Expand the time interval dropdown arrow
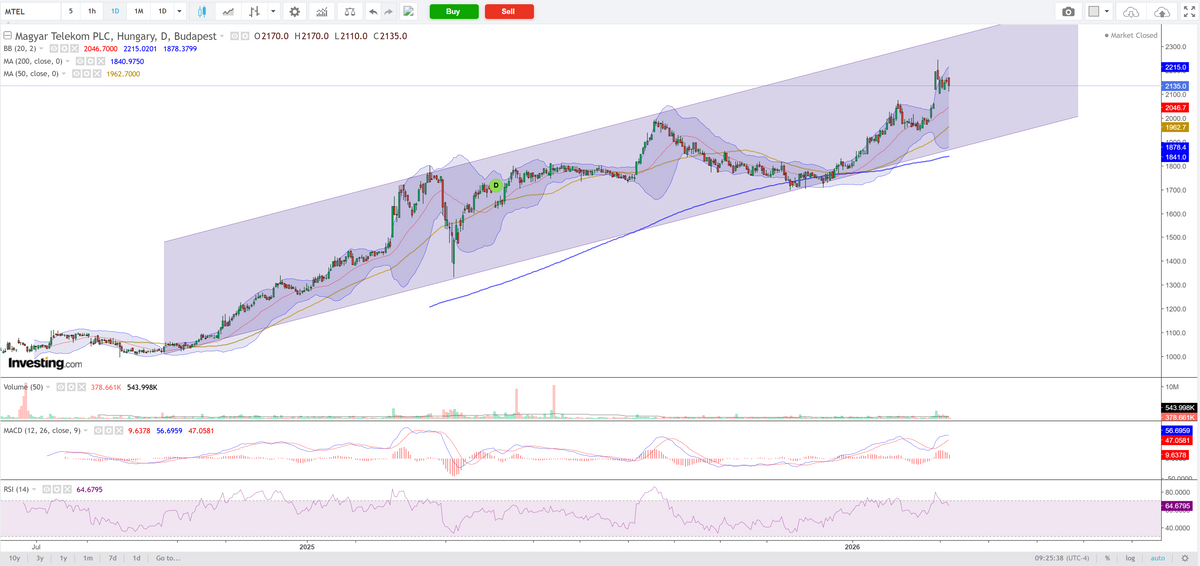Image resolution: width=1200 pixels, height=566 pixels. (179, 12)
